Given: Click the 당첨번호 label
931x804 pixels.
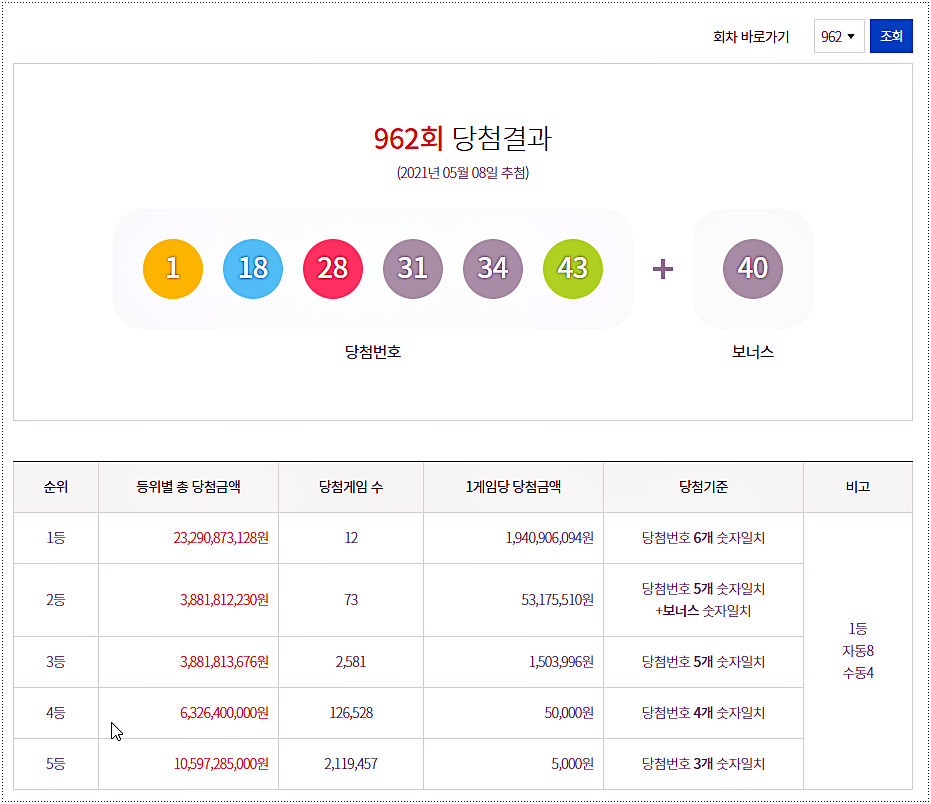Looking at the screenshot, I should [373, 352].
